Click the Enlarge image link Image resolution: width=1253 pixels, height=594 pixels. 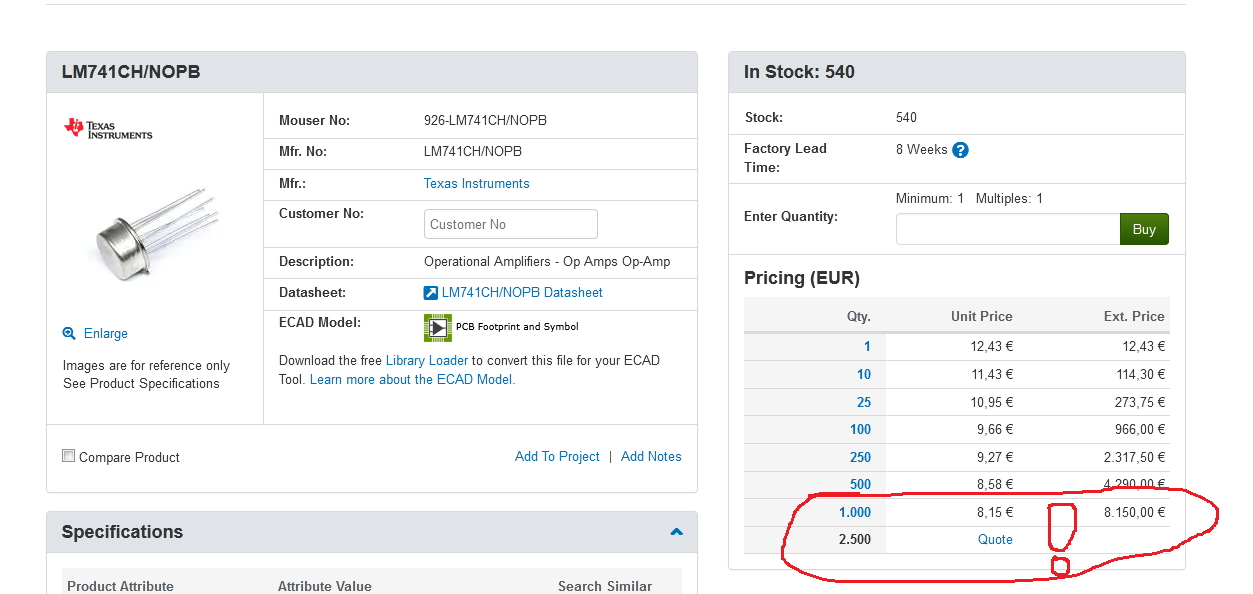106,334
